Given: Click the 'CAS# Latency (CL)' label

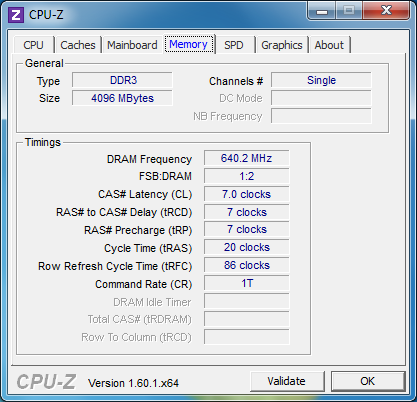Looking at the screenshot, I should (x=145, y=194).
